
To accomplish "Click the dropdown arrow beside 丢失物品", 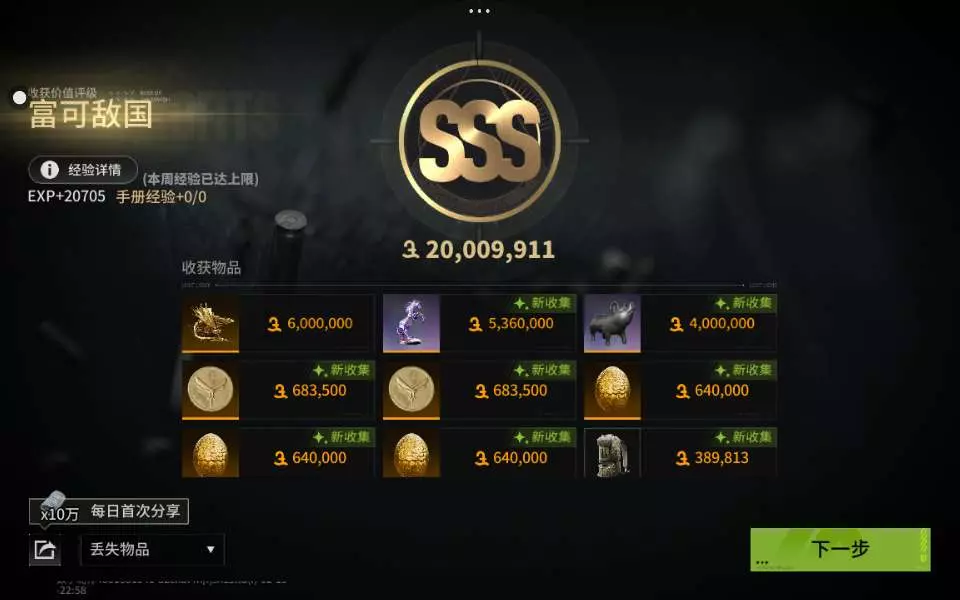I will pyautogui.click(x=211, y=549).
